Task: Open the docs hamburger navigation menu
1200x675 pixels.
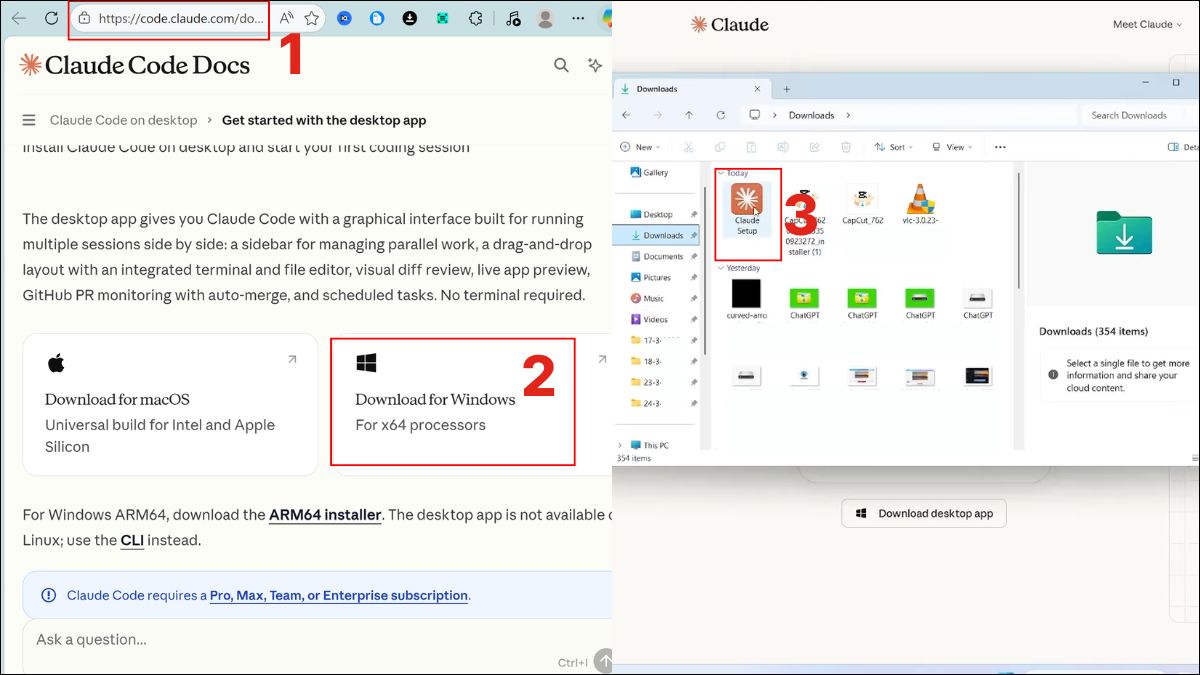Action: coord(29,120)
